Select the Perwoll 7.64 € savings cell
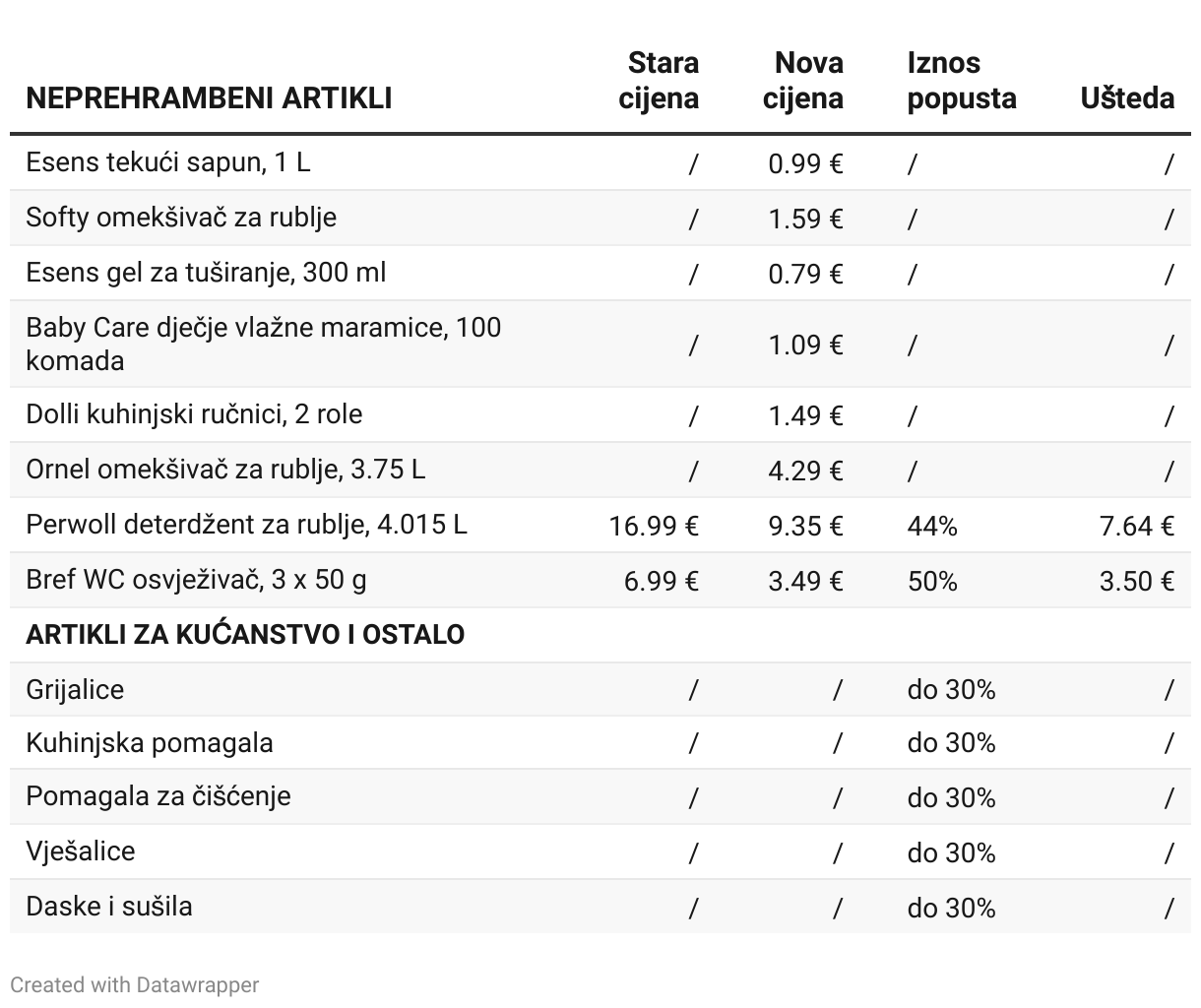Viewport: 1201px width, 1008px height. [1137, 526]
